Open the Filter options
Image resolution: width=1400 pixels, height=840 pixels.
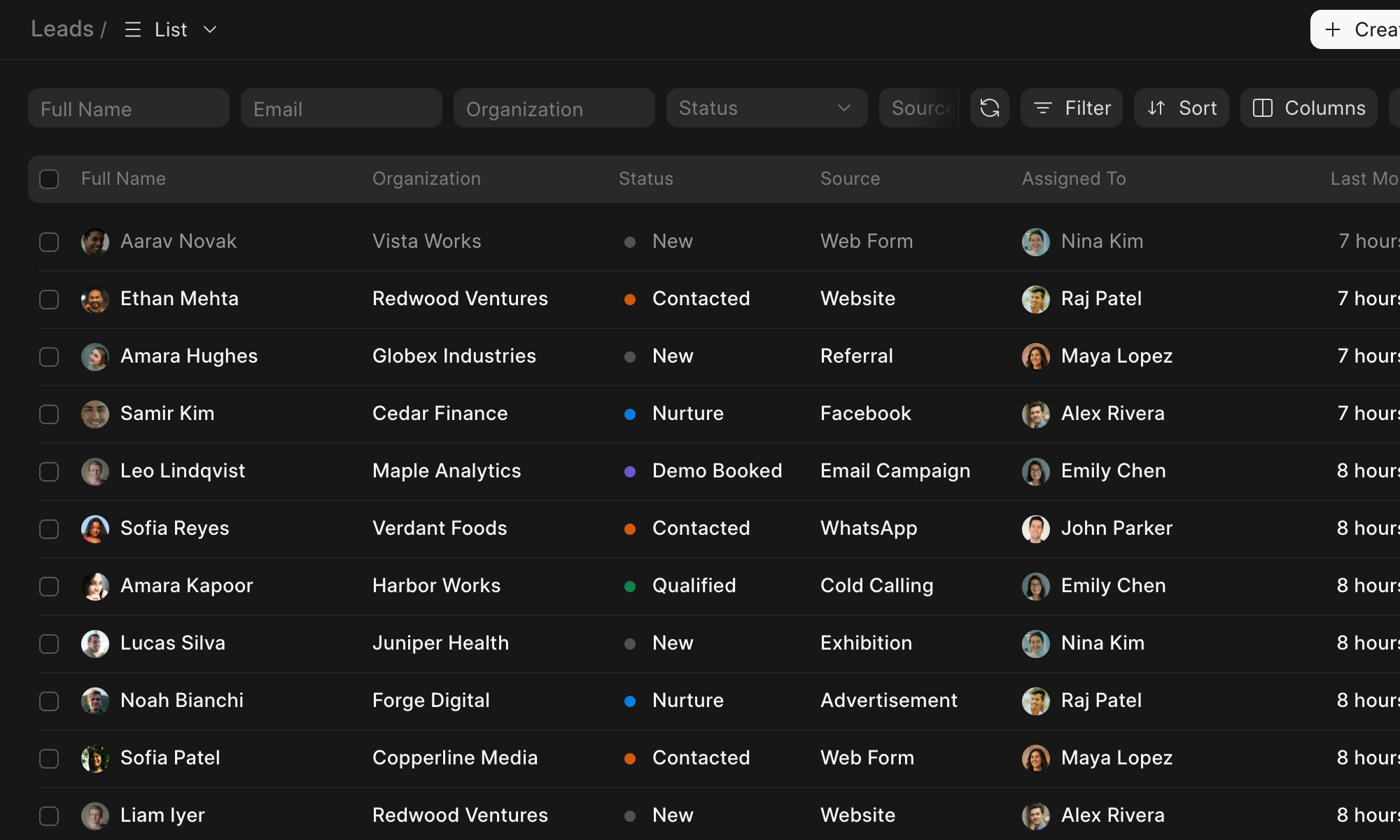click(x=1071, y=108)
